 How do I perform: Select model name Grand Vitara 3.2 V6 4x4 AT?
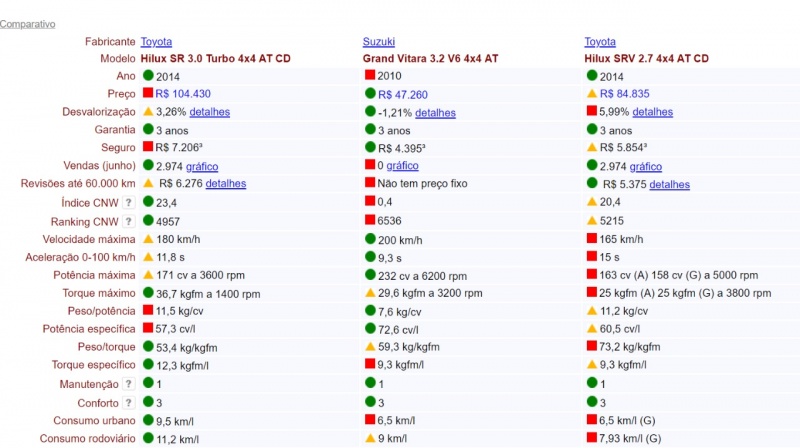431,58
